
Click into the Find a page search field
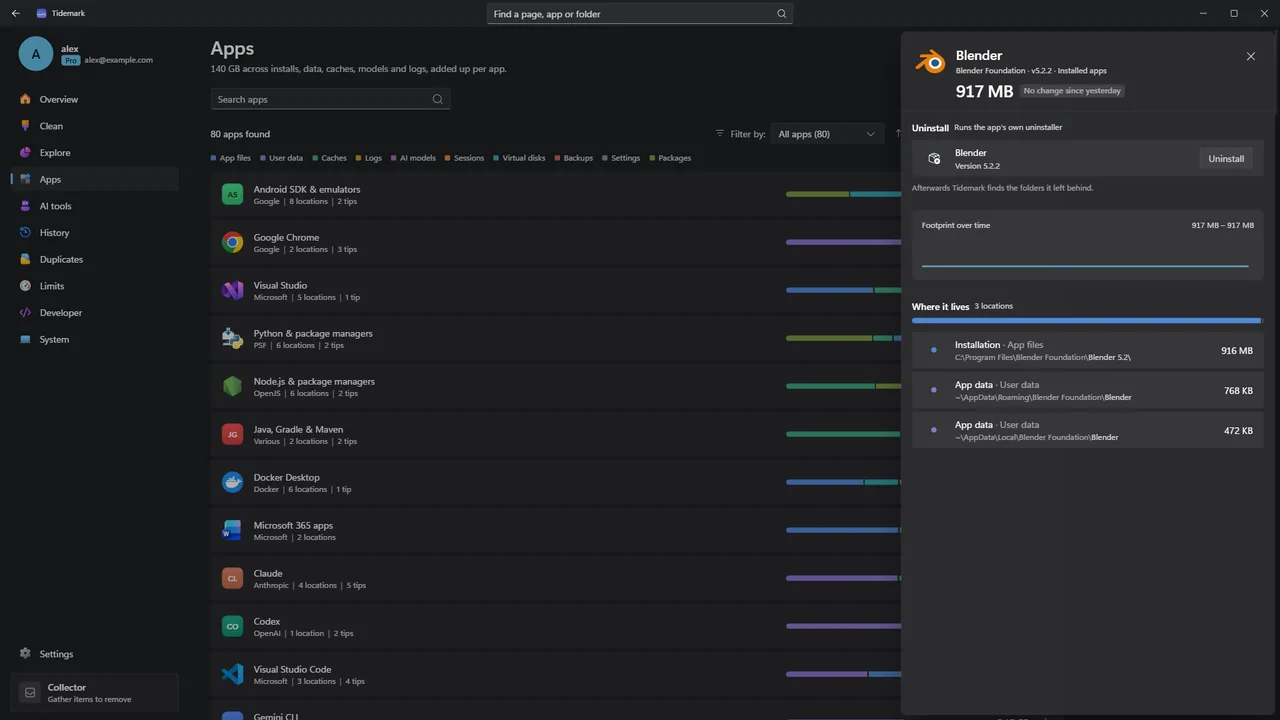click(640, 14)
